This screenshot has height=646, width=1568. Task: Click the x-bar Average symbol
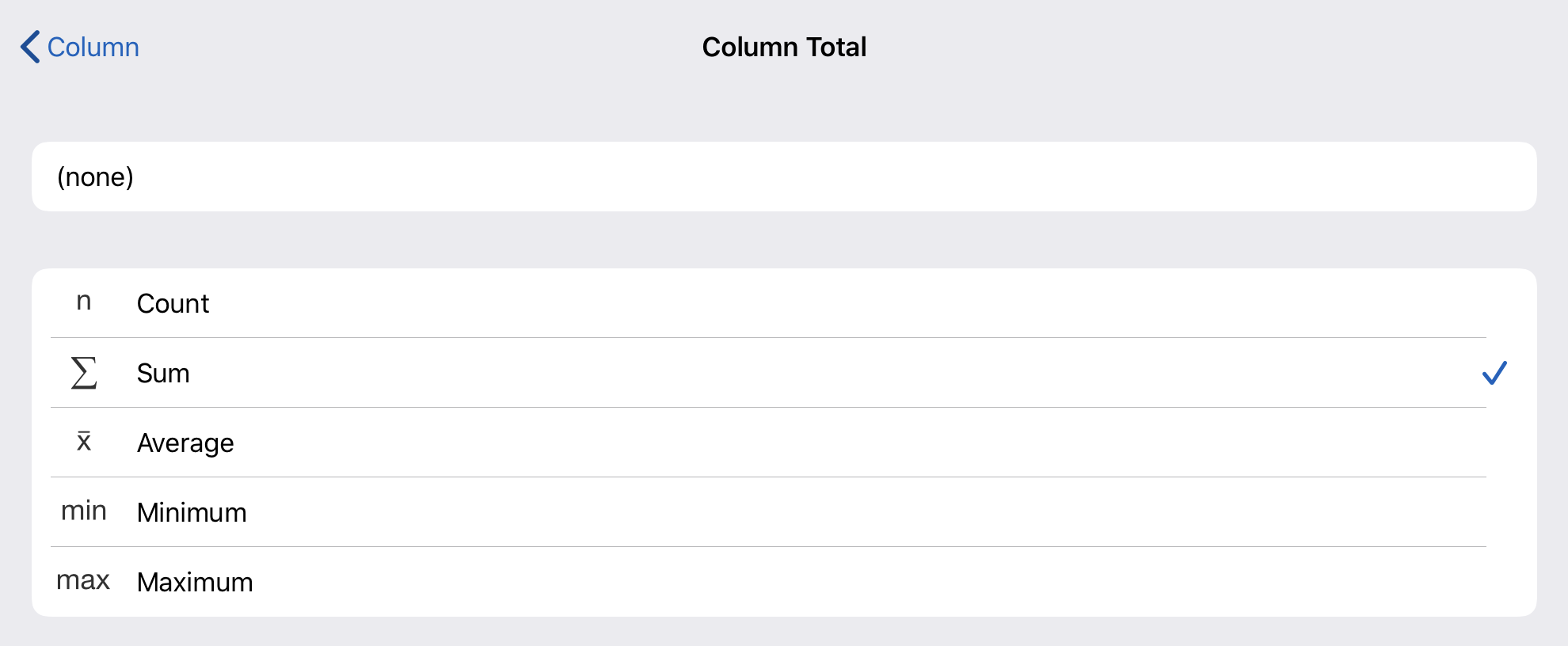click(84, 441)
